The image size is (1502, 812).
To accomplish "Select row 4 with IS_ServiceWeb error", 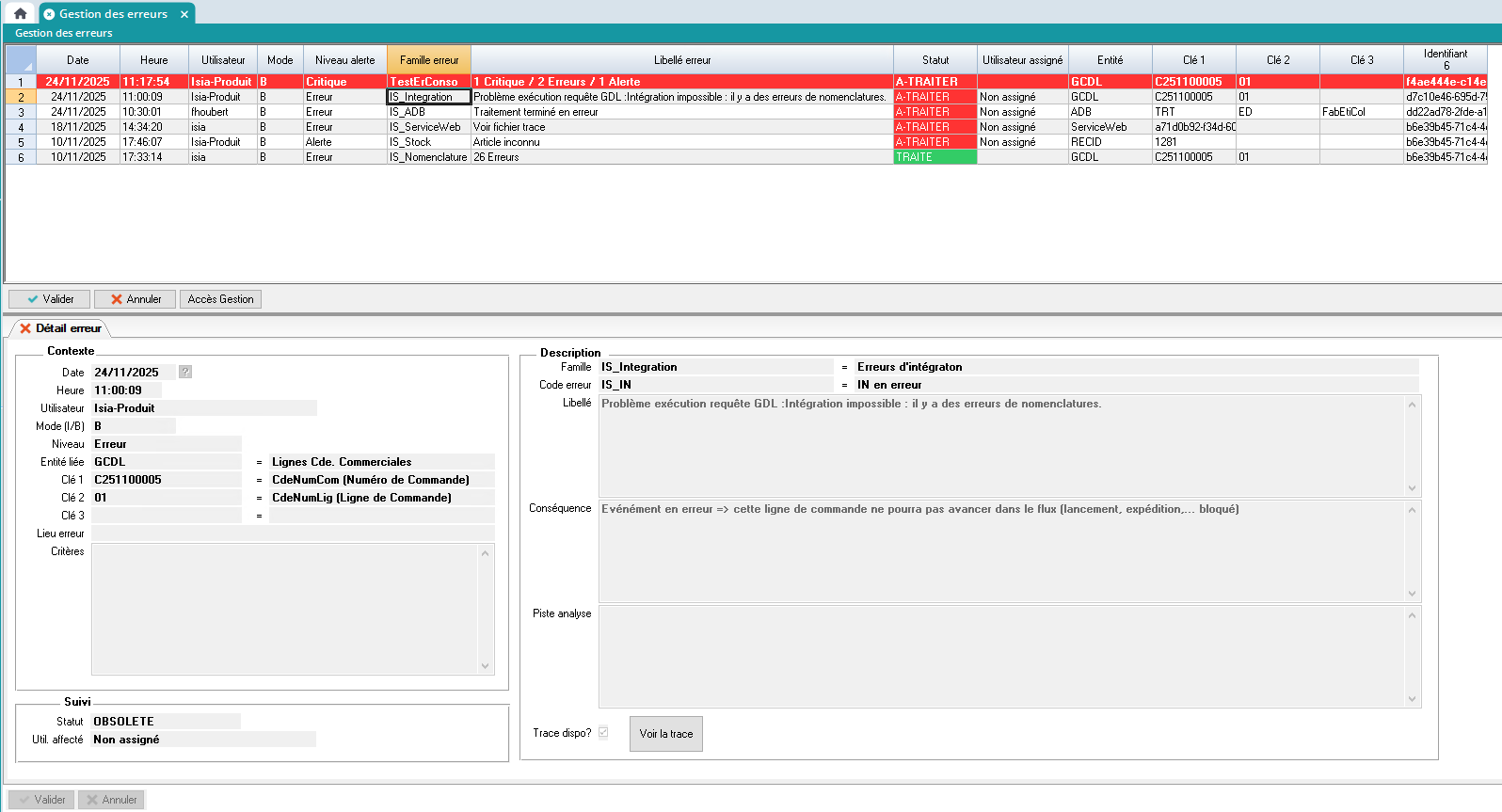I will [21, 127].
